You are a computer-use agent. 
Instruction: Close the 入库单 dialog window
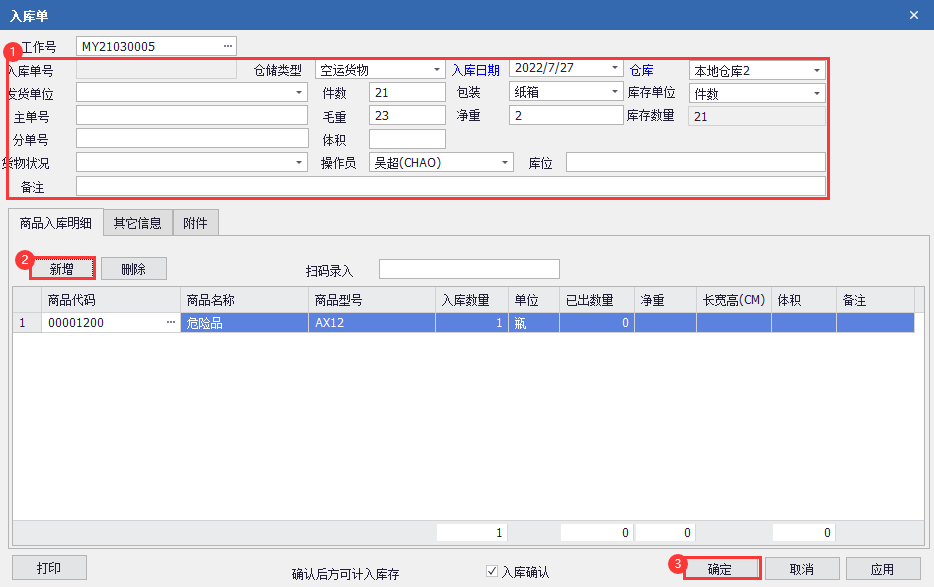(x=913, y=15)
